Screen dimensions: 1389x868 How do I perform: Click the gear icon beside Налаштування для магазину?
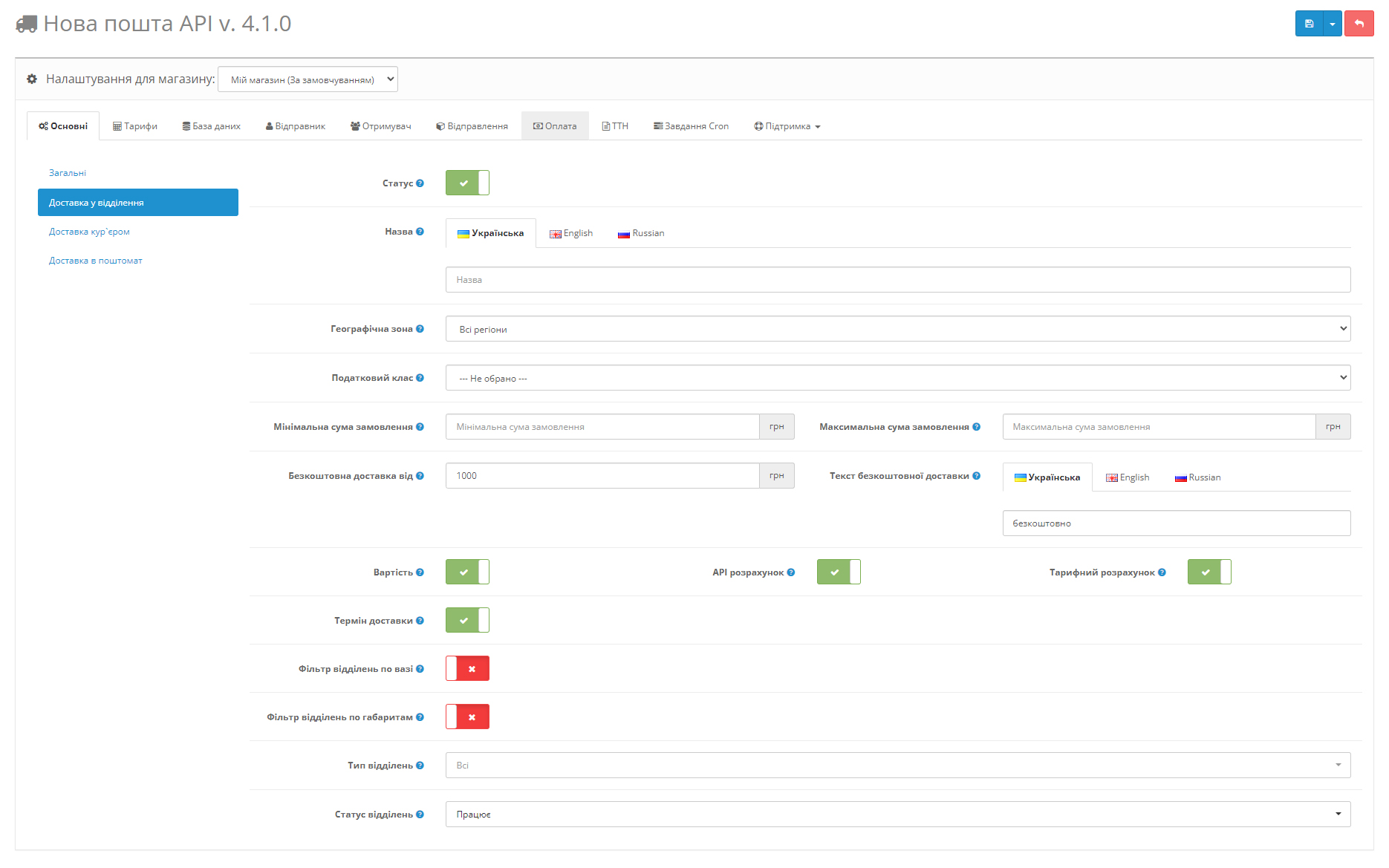point(32,79)
